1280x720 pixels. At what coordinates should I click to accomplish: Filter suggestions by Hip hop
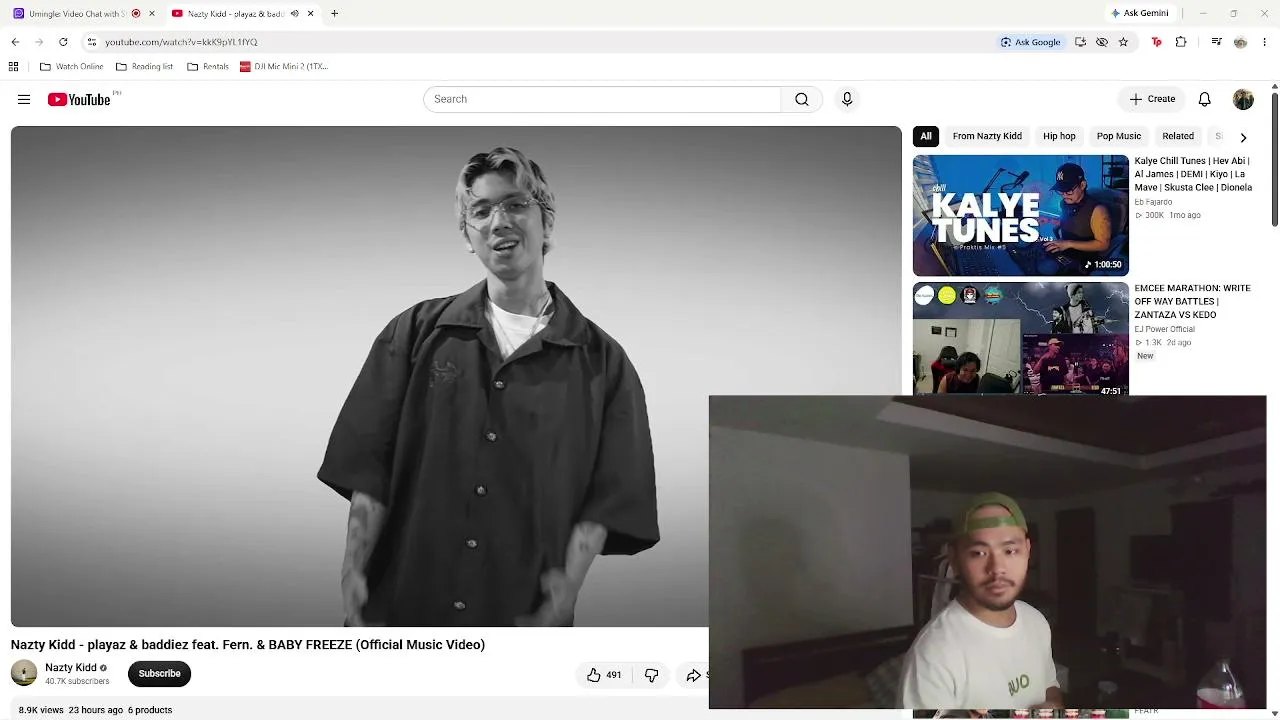(1059, 136)
